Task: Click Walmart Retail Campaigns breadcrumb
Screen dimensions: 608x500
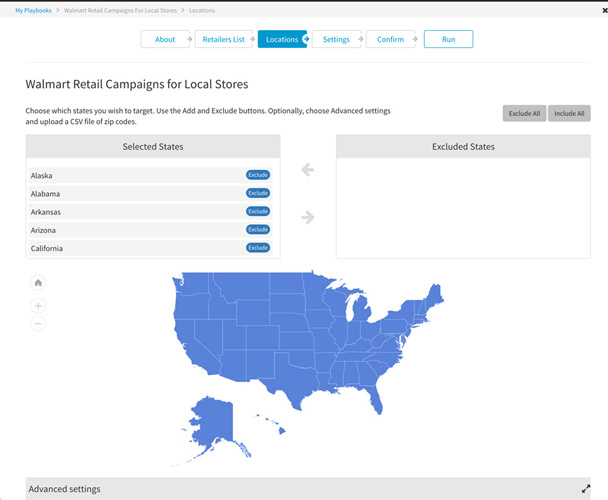Action: (120, 10)
